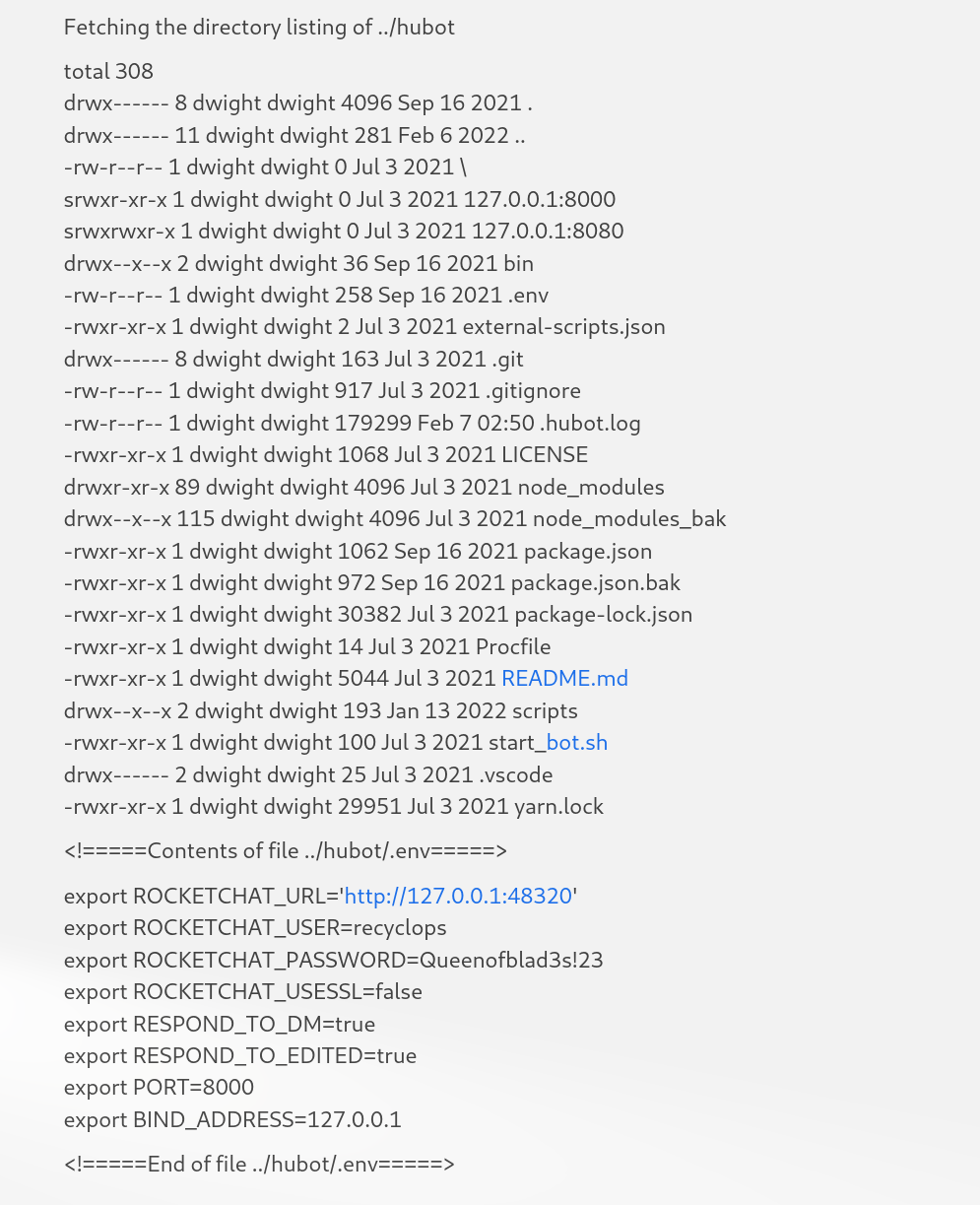Viewport: 980px width, 1205px height.
Task: Click the Procfile listing line
Action: 307,646
